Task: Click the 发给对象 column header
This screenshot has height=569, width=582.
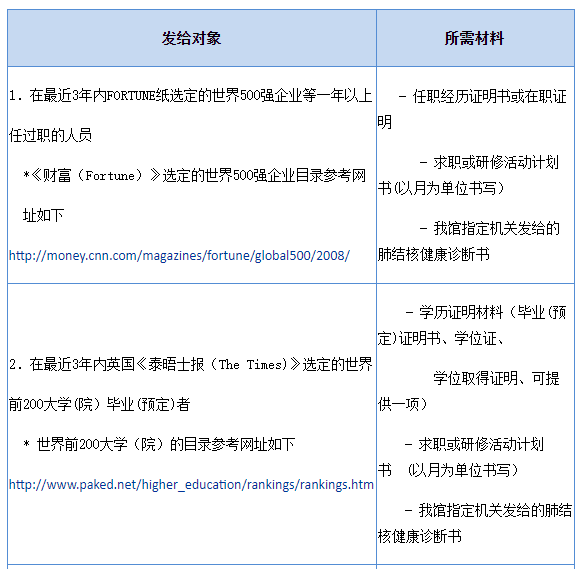Action: pyautogui.click(x=192, y=38)
